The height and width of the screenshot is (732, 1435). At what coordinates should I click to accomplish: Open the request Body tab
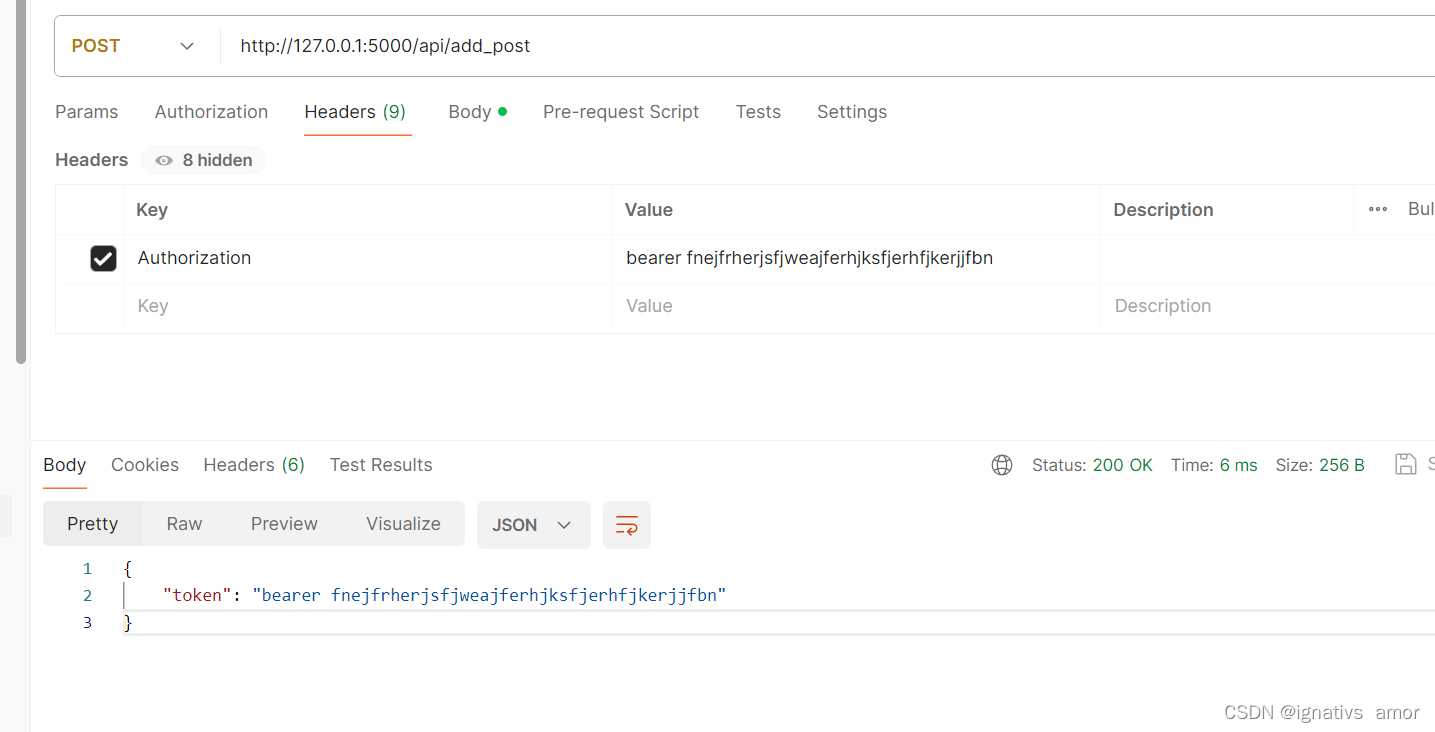click(x=477, y=112)
